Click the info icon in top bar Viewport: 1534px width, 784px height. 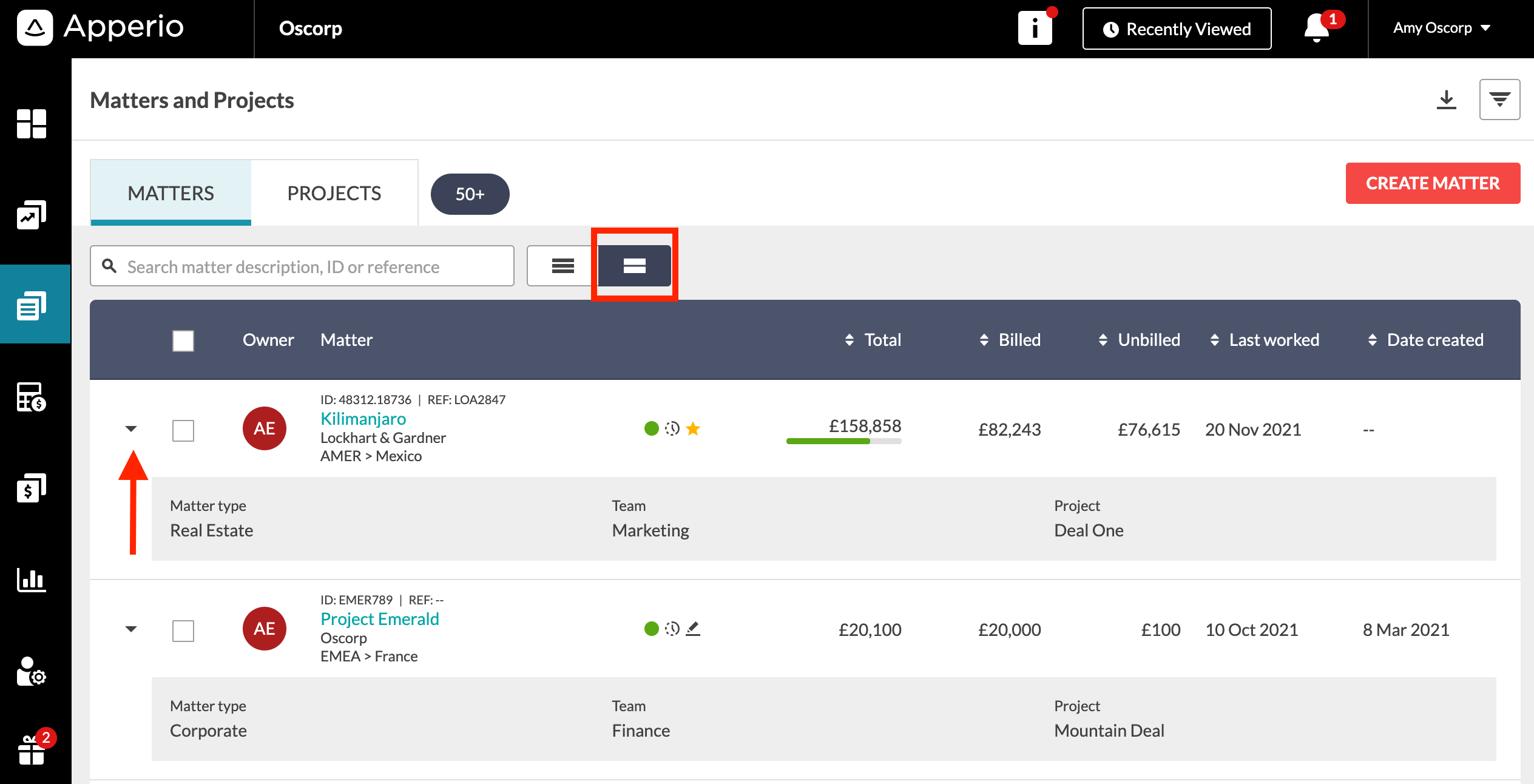pos(1035,29)
